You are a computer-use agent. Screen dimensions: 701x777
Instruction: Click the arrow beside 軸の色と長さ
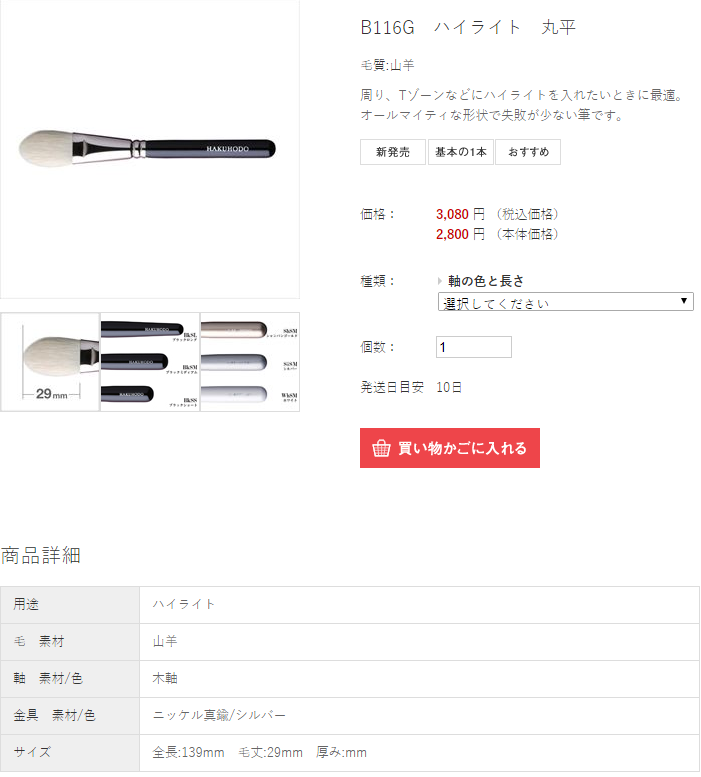click(x=439, y=281)
